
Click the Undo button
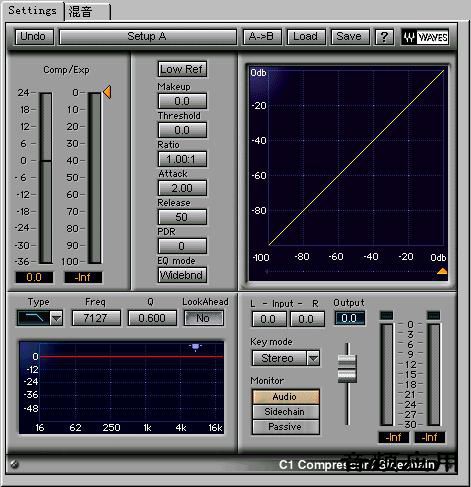pos(34,37)
